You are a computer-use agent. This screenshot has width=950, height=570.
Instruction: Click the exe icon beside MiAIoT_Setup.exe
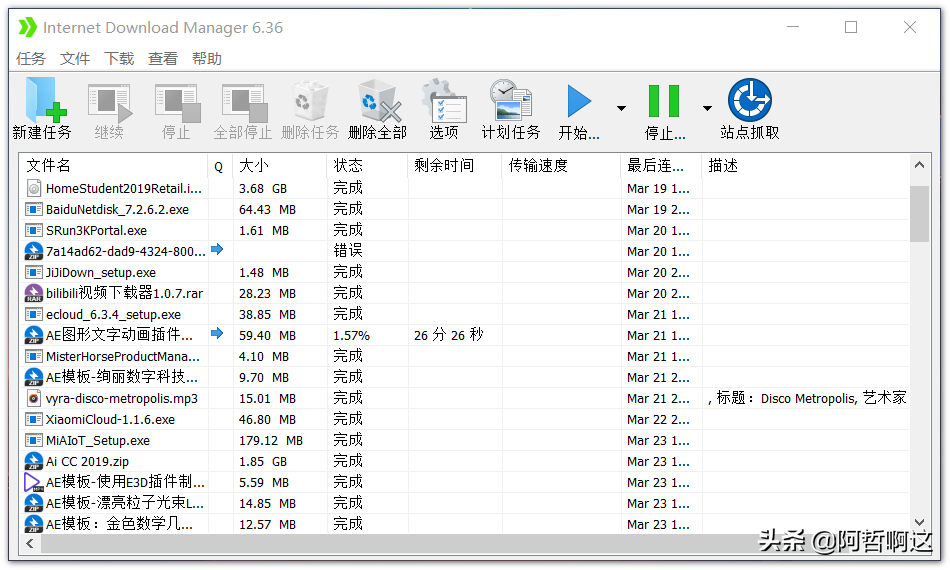pos(34,440)
